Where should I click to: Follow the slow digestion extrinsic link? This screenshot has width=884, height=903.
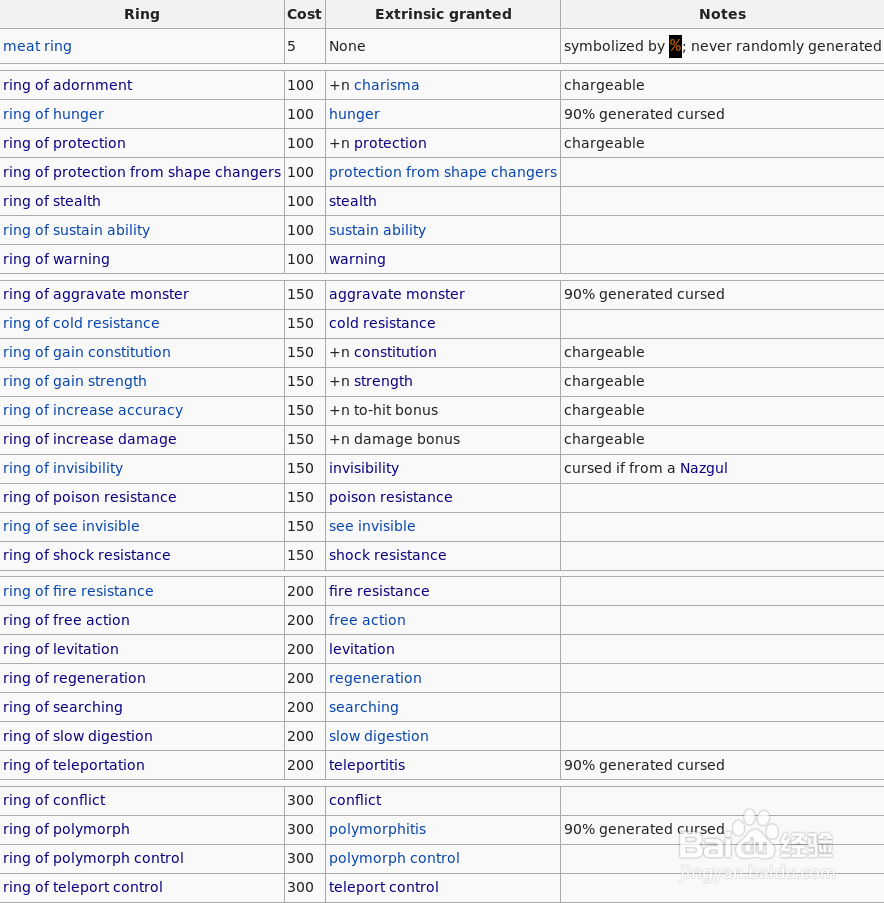click(378, 736)
